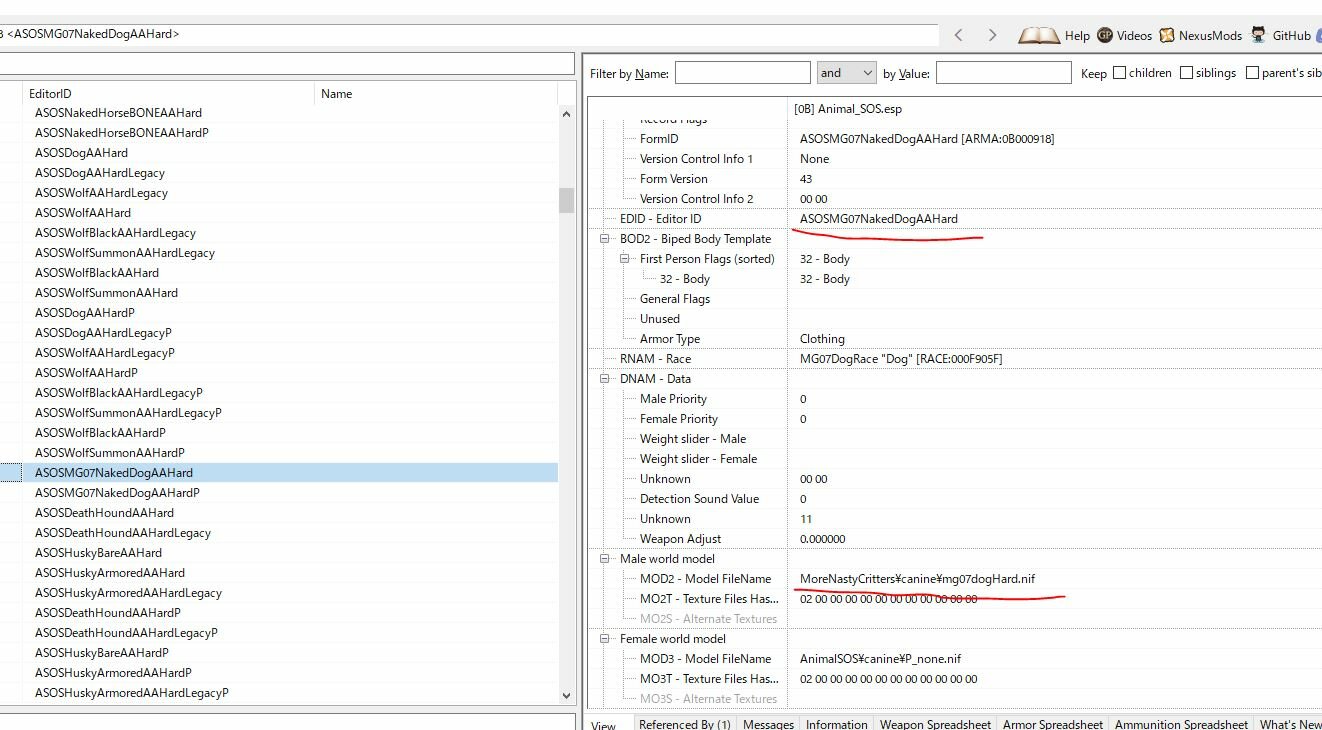Select ASOSDogAAHardLegacy record
Image resolution: width=1322 pixels, height=730 pixels.
[100, 173]
